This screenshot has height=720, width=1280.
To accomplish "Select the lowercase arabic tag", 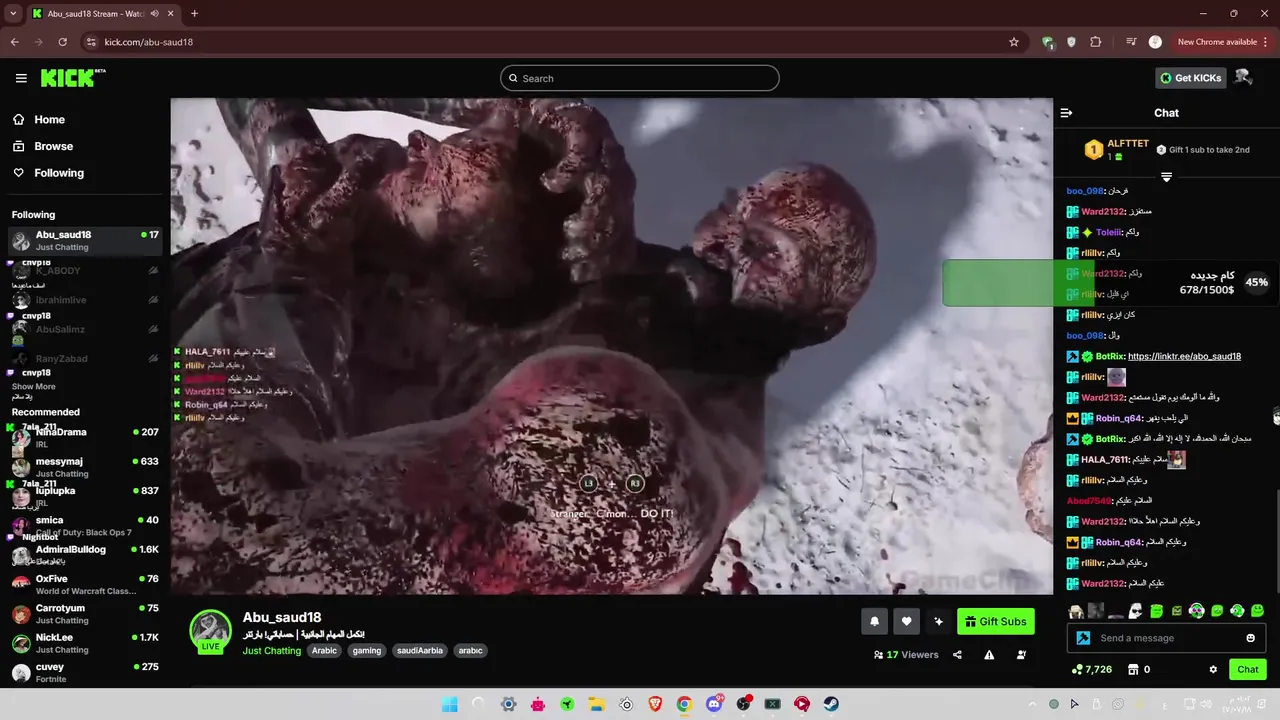I will pyautogui.click(x=470, y=650).
